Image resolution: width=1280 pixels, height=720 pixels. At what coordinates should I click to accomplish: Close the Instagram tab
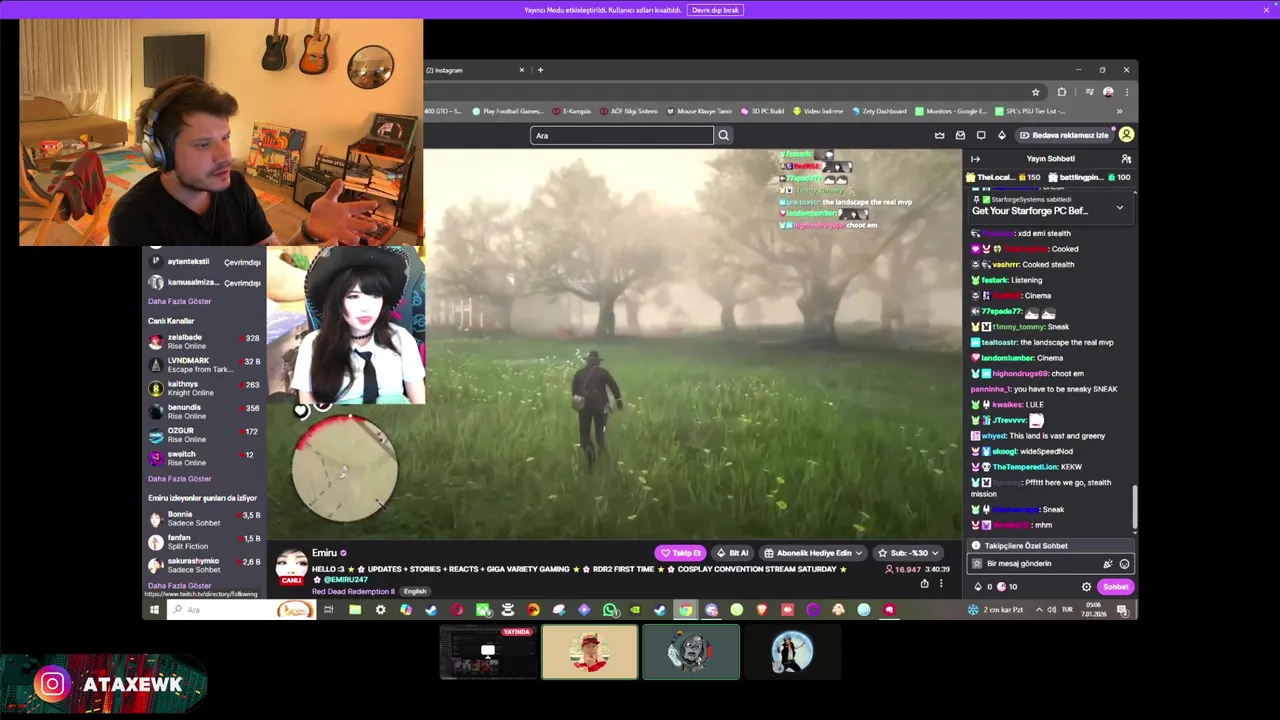point(521,70)
